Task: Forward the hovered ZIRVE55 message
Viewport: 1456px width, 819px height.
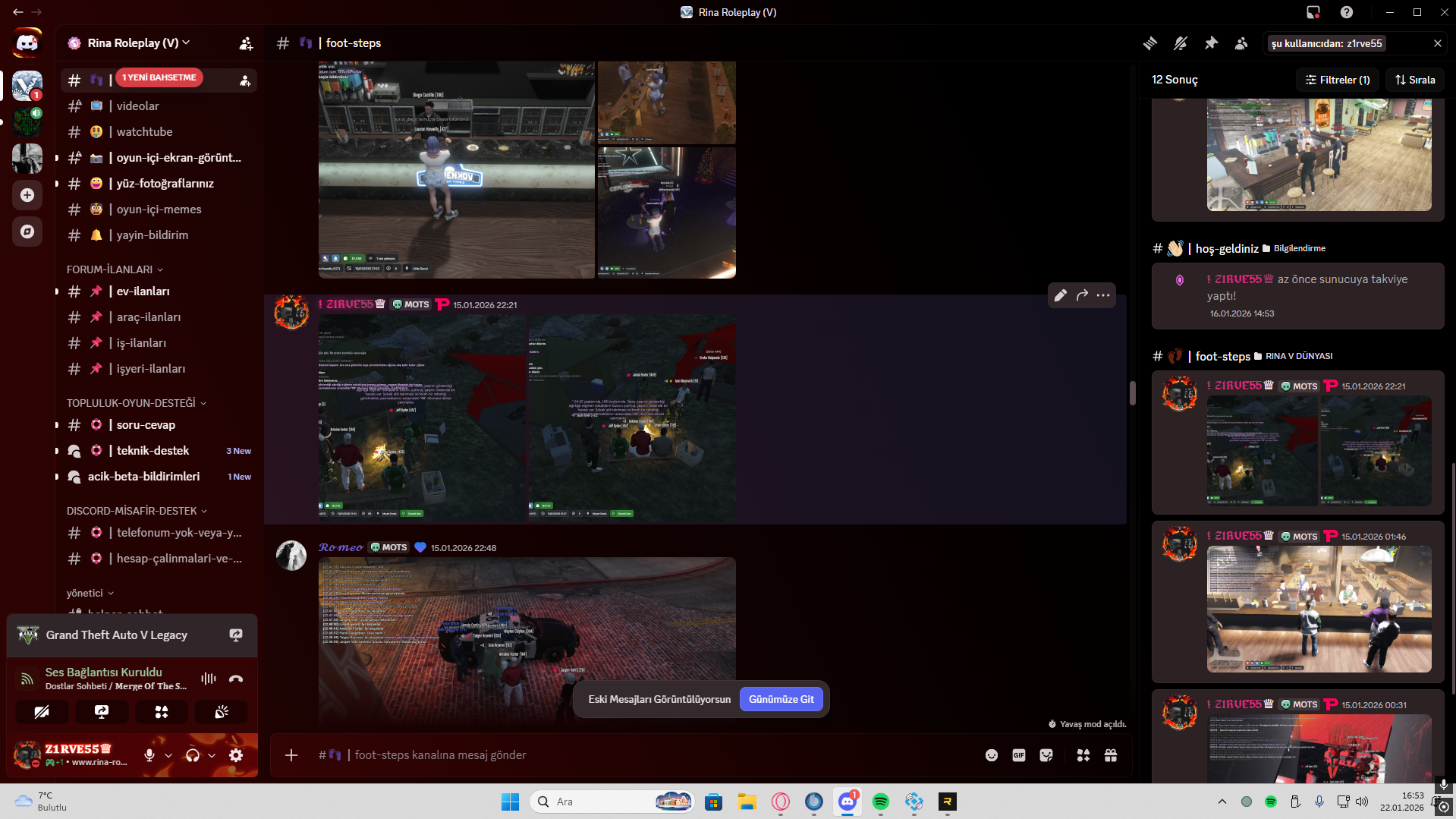Action: click(1082, 295)
